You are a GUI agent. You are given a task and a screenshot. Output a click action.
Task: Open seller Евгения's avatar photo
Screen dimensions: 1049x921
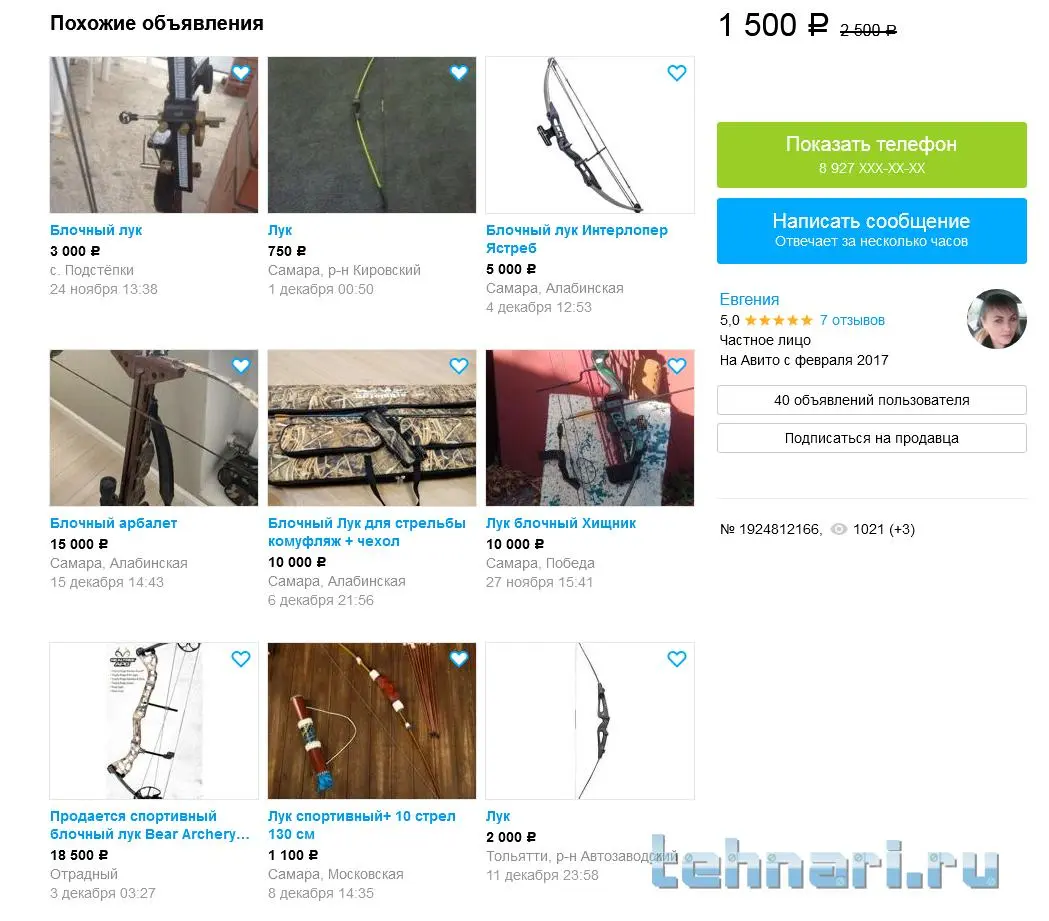click(x=997, y=319)
